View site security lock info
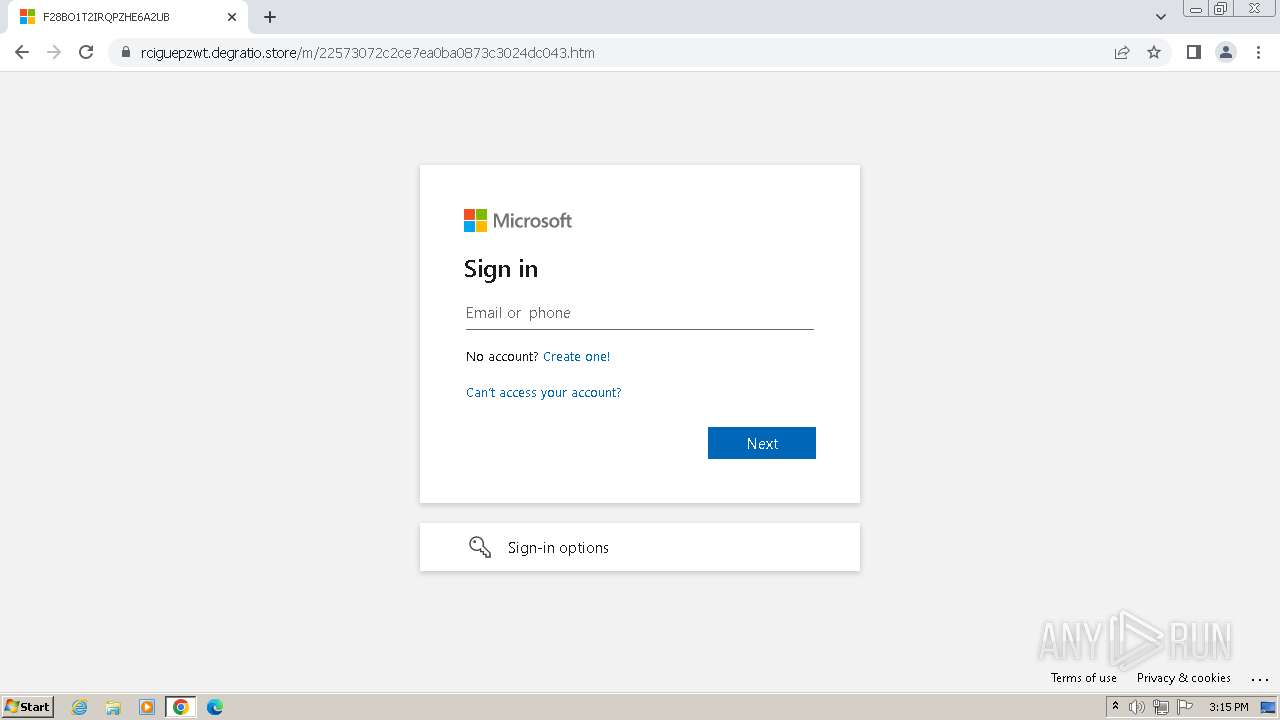The height and width of the screenshot is (720, 1280). pyautogui.click(x=126, y=52)
